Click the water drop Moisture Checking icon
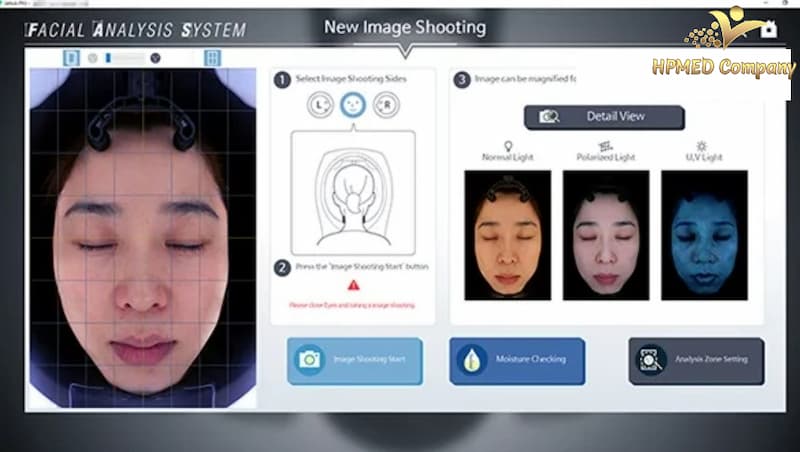800x452 pixels. click(x=471, y=360)
